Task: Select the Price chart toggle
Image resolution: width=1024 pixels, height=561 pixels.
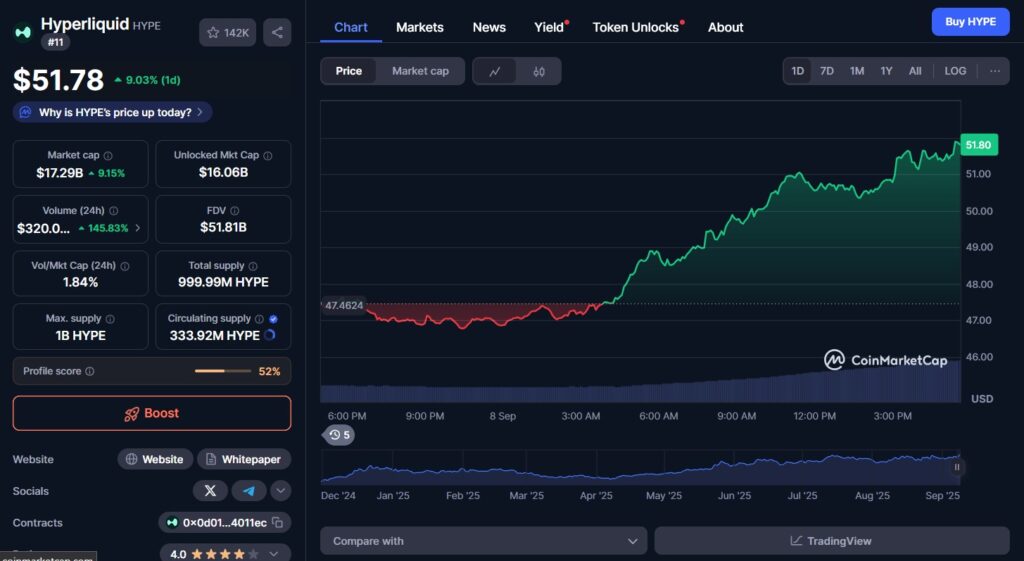Action: [x=348, y=71]
